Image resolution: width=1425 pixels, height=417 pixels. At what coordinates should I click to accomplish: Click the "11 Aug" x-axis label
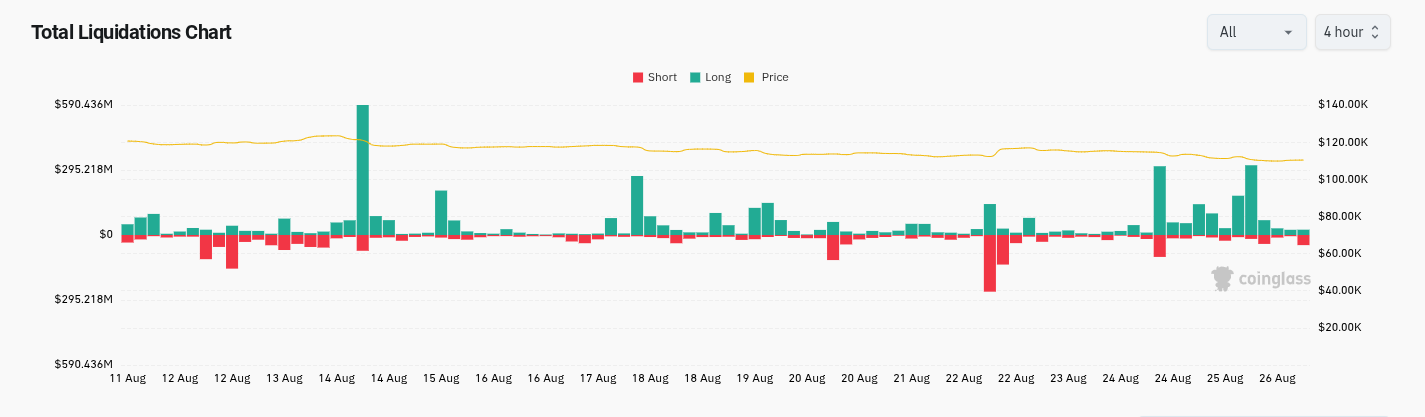pos(127,379)
